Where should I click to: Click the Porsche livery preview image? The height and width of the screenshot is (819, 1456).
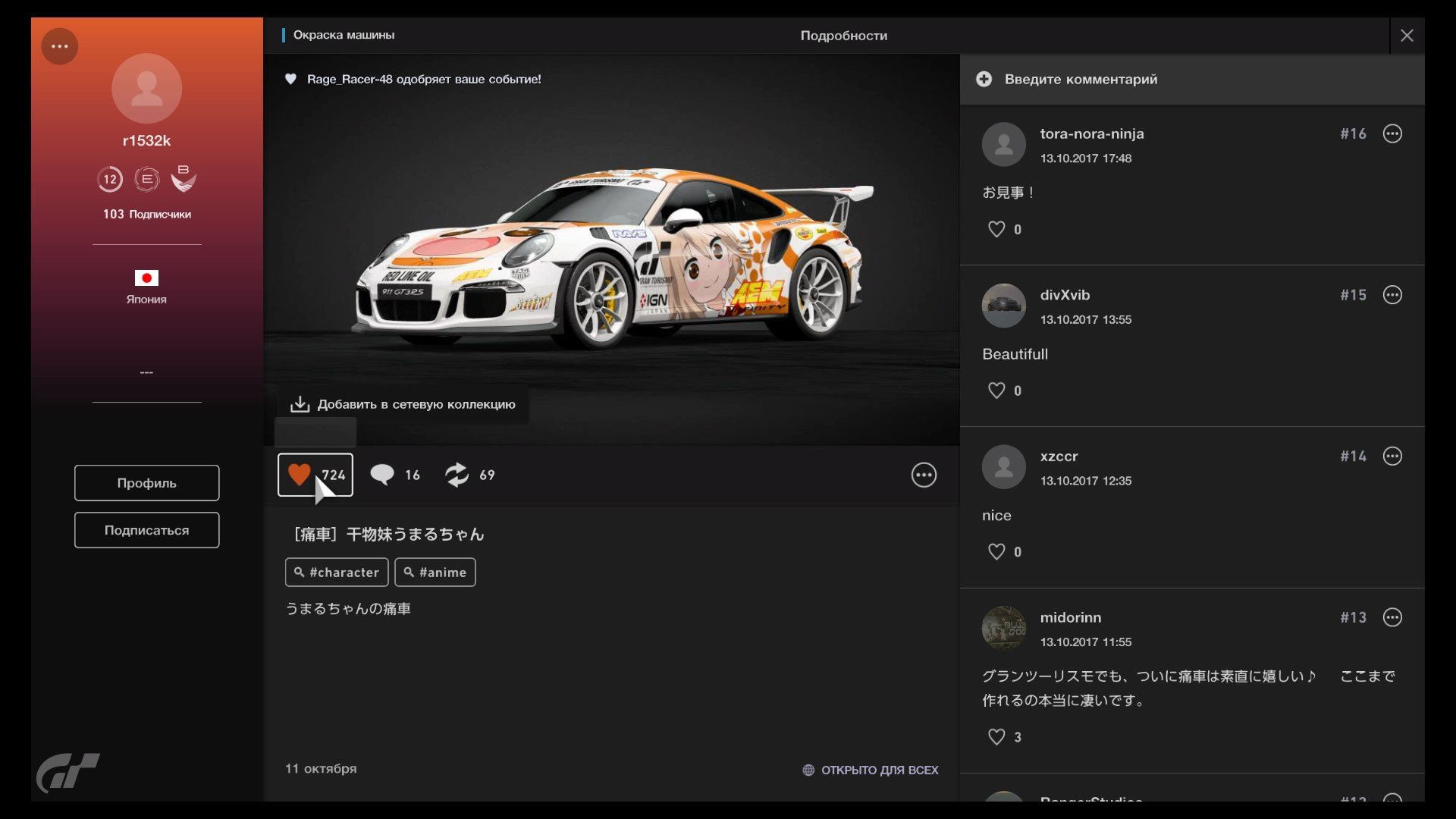pyautogui.click(x=611, y=250)
